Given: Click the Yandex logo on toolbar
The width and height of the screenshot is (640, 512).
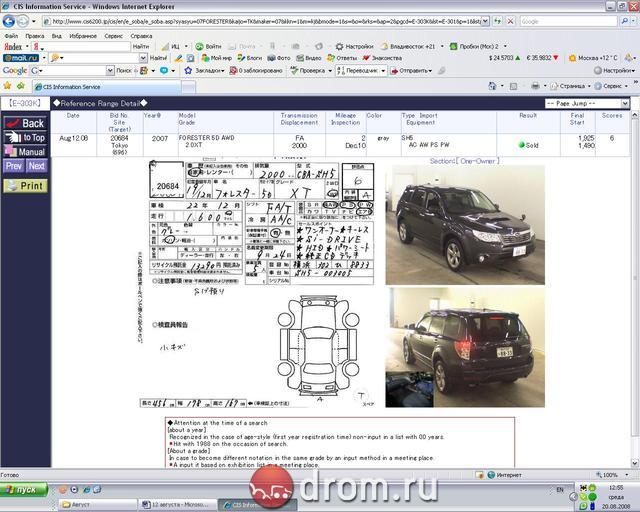Looking at the screenshot, I should [13, 47].
